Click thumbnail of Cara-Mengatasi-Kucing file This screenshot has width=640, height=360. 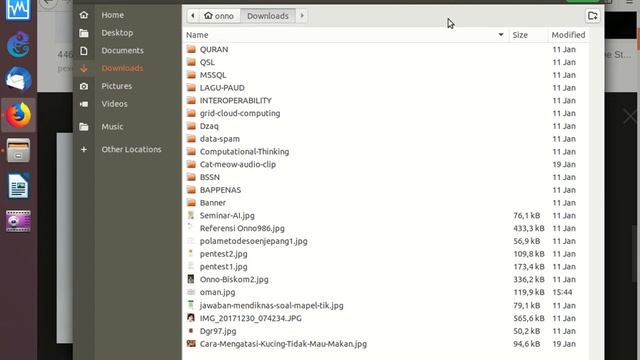pyautogui.click(x=191, y=344)
